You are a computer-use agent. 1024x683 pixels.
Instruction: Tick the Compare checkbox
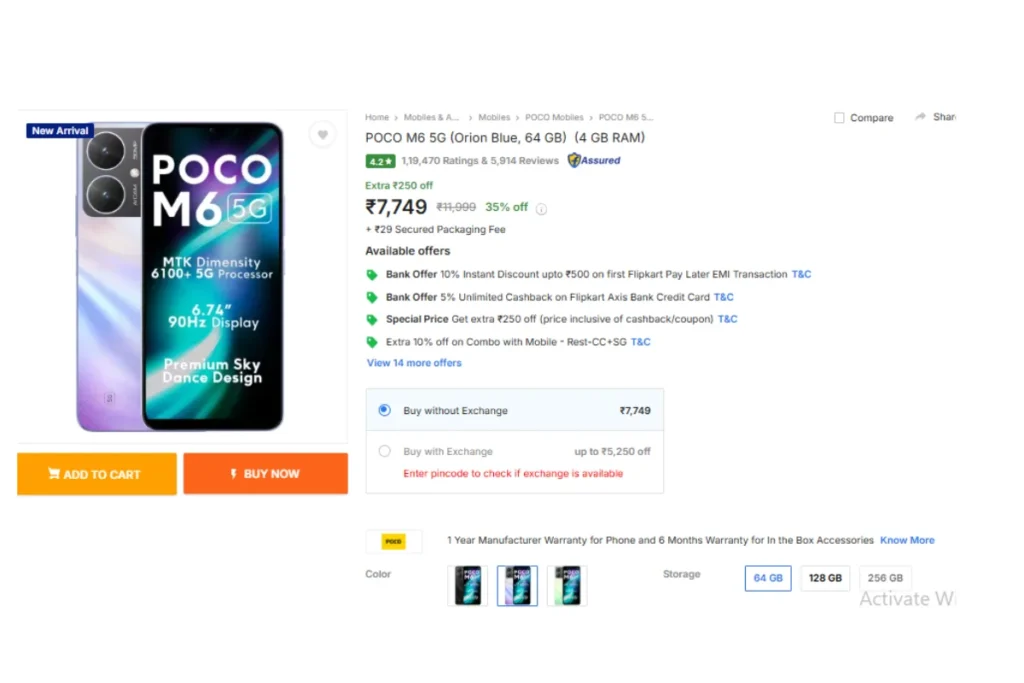[839, 118]
